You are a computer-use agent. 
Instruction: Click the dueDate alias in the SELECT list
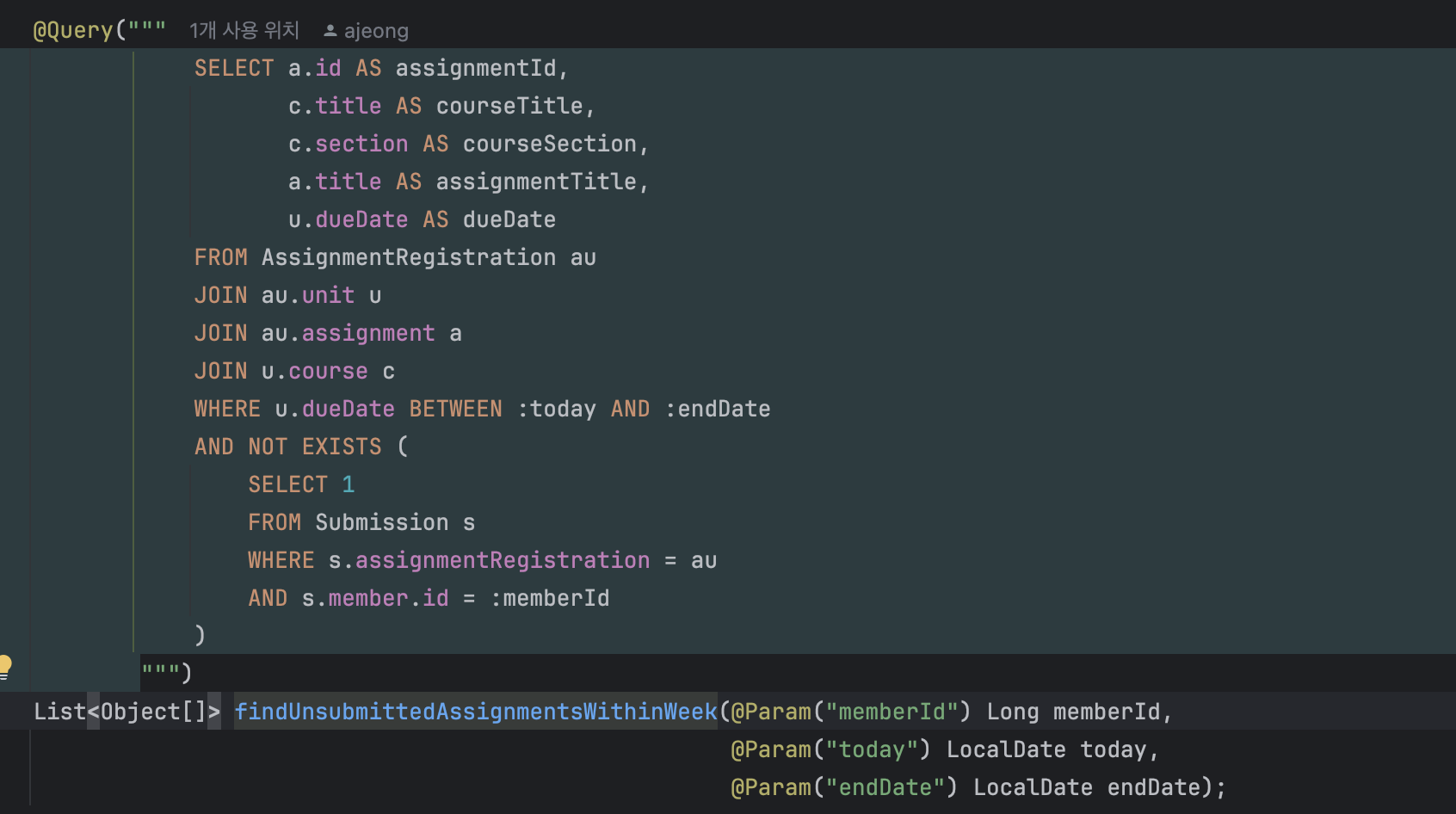coord(509,219)
